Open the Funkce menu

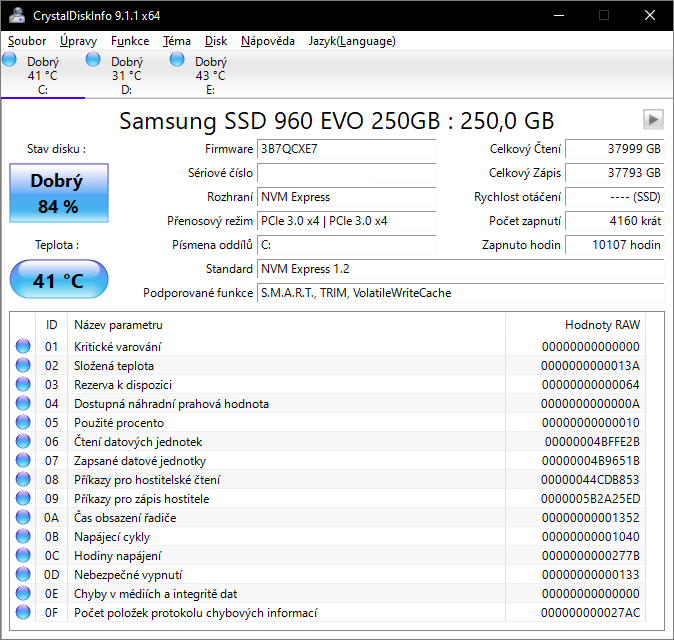[x=130, y=41]
